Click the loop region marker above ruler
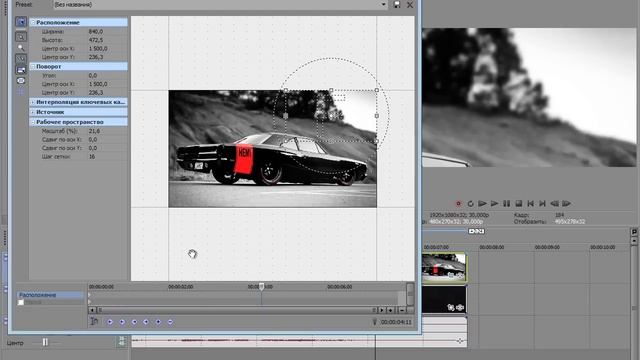Viewport: 640px width, 360px height. (x=476, y=231)
